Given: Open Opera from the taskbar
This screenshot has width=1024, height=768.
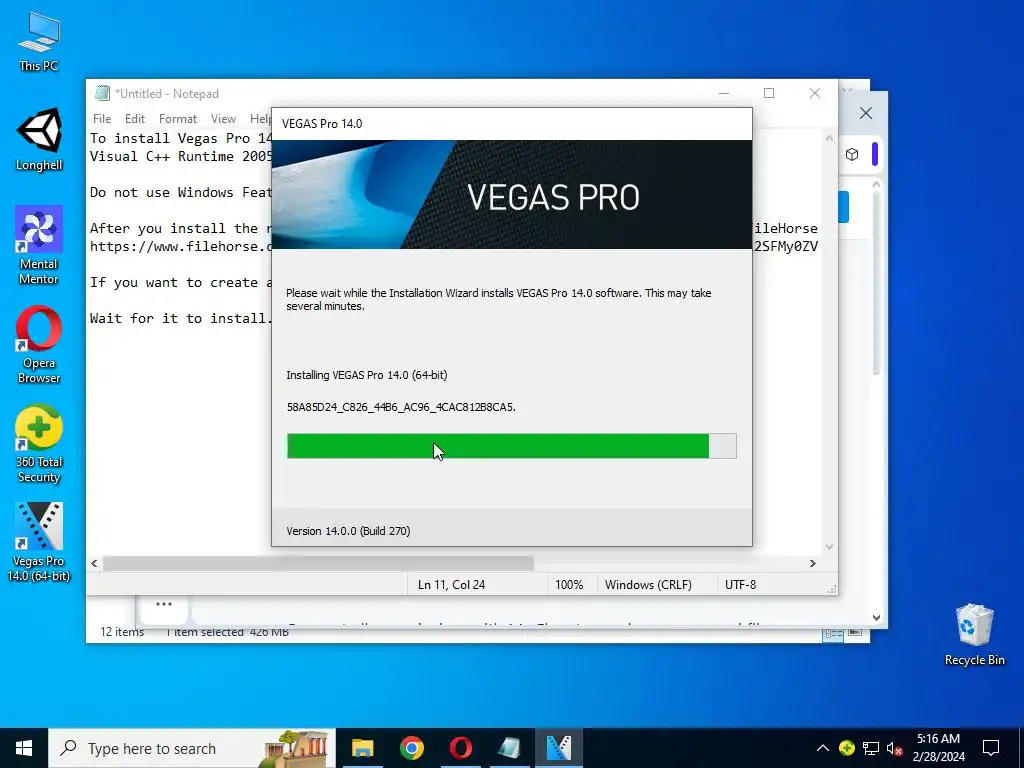Looking at the screenshot, I should (460, 748).
